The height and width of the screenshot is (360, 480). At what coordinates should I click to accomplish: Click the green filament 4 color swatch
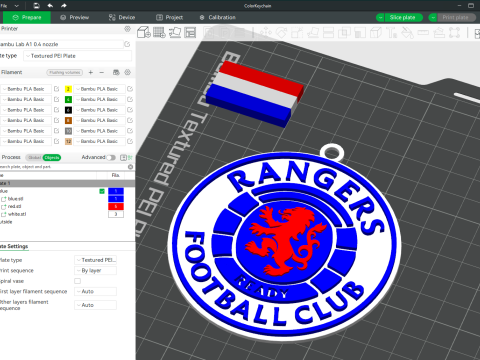click(68, 99)
